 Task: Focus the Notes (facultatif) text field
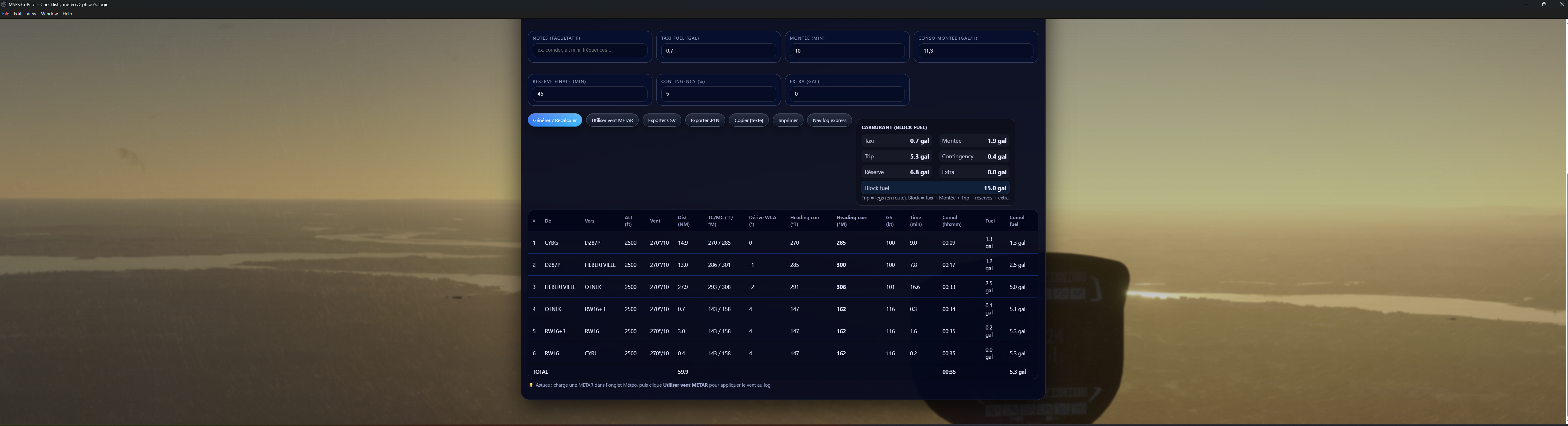tap(589, 51)
